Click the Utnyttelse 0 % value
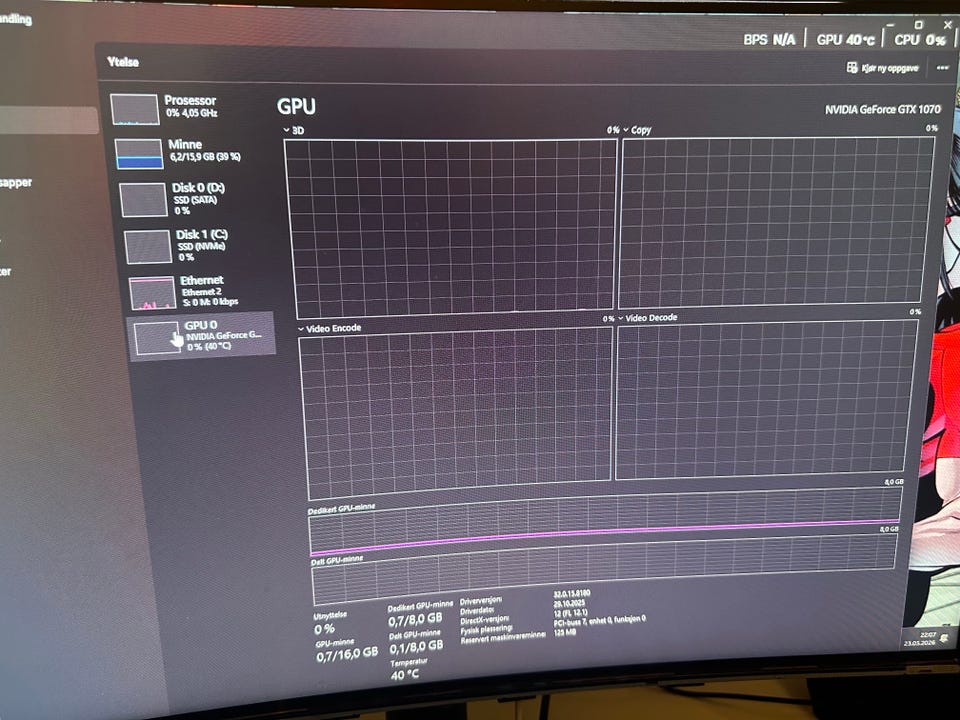 [x=324, y=629]
